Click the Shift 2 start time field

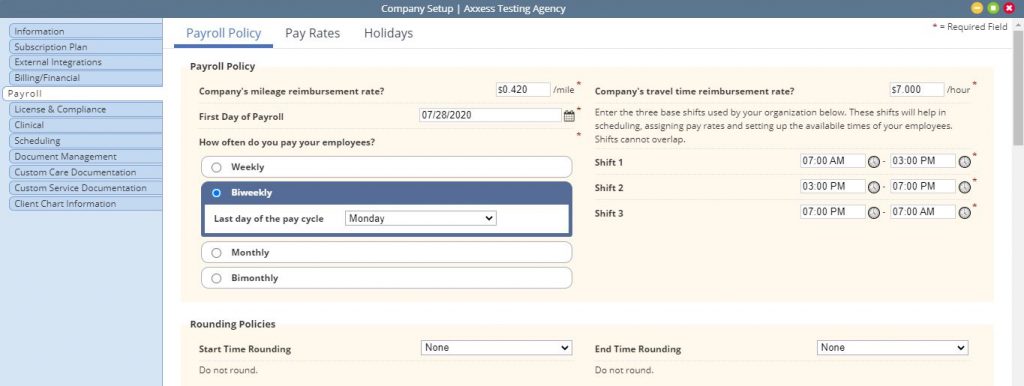coord(833,186)
